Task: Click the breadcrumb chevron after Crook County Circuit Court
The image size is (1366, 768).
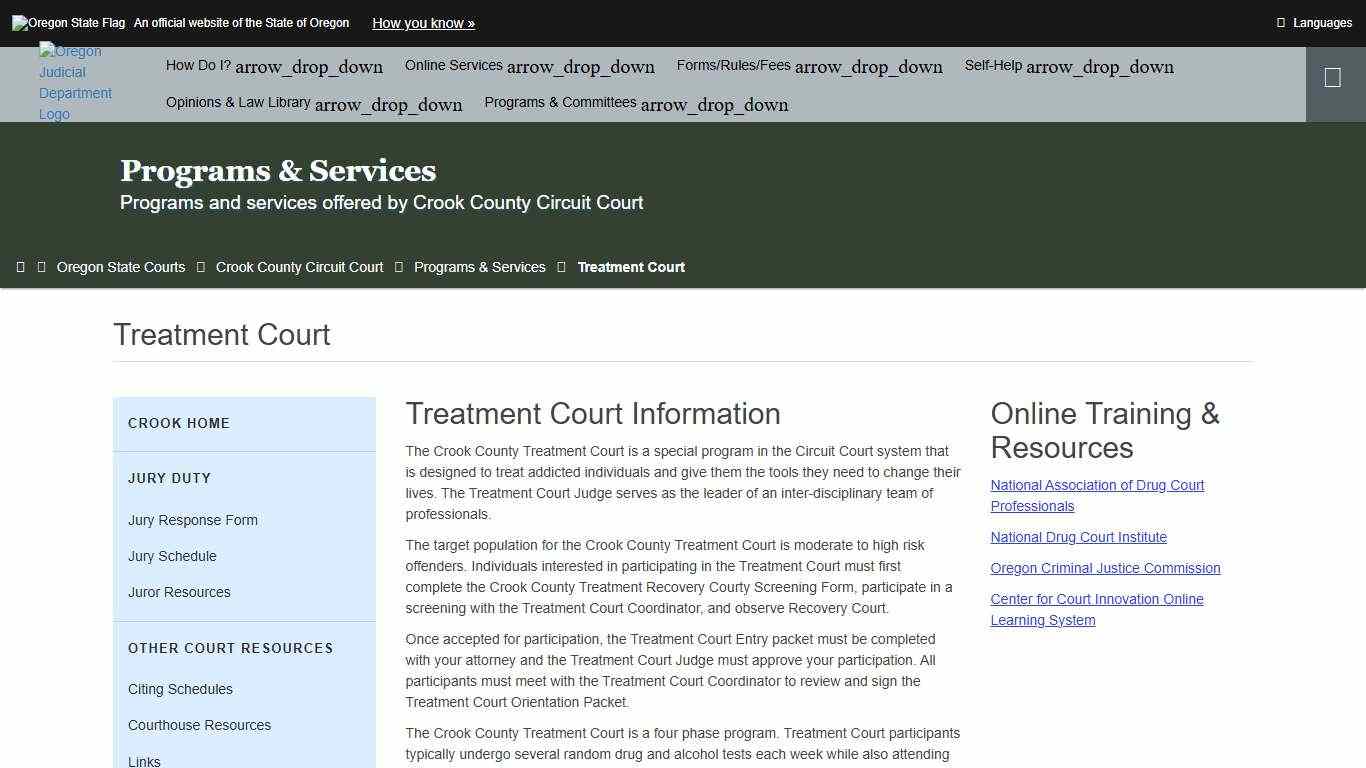Action: (398, 266)
